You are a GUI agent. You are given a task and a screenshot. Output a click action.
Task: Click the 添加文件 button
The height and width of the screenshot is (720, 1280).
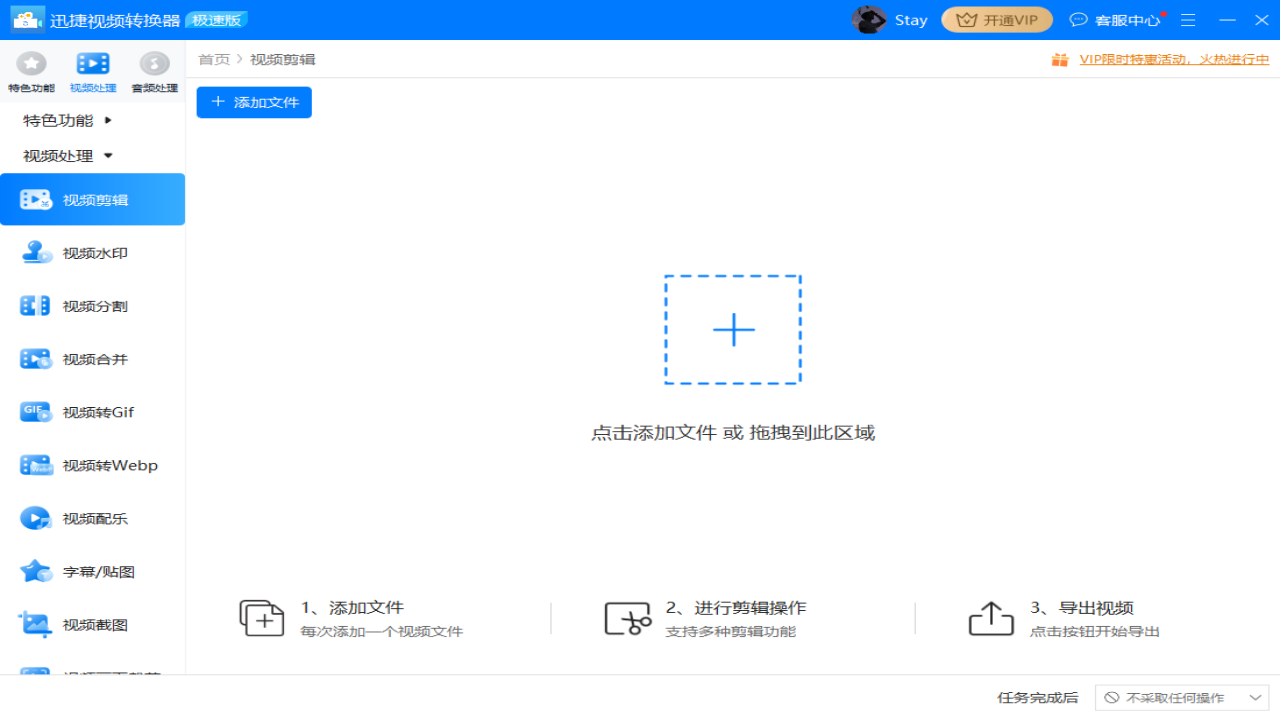(x=253, y=101)
